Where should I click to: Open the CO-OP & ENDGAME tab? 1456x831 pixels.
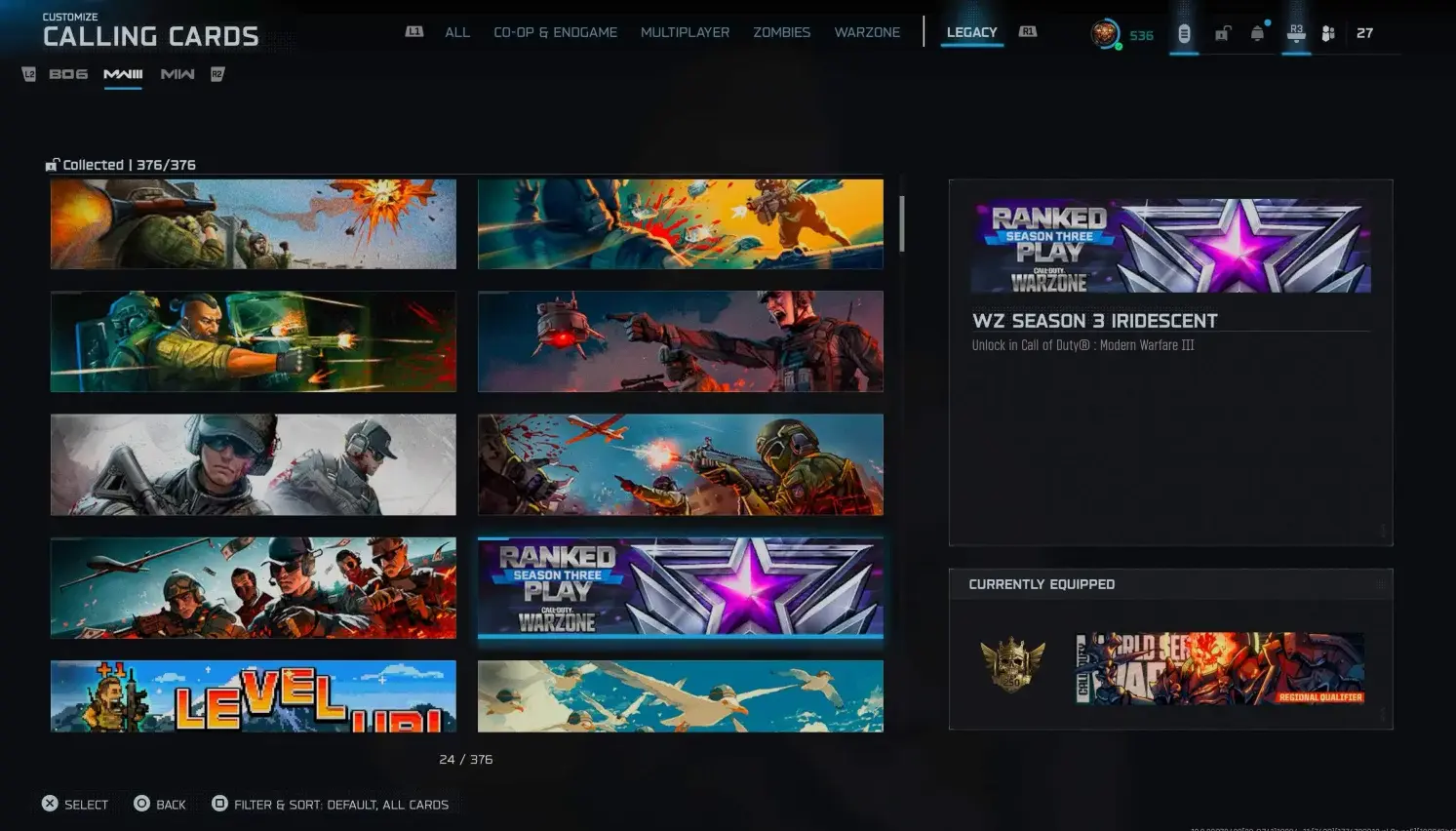[x=556, y=32]
